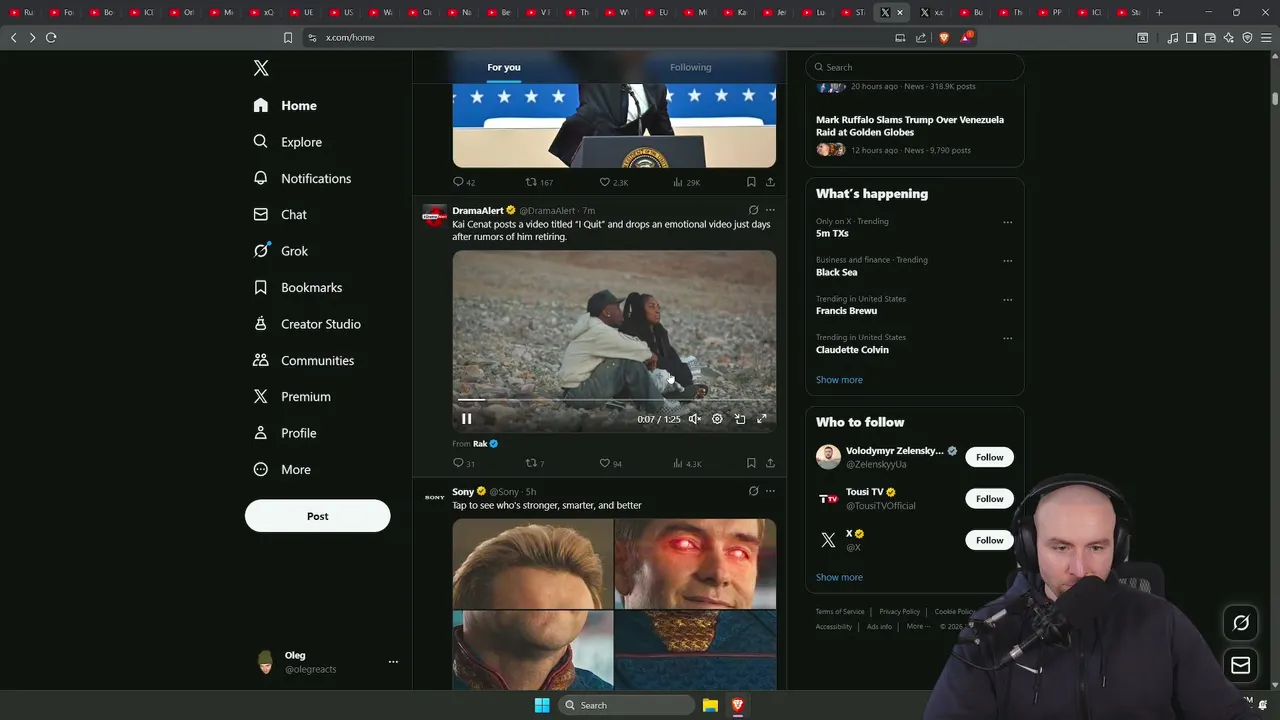1280x720 pixels.
Task: Open DramaAlert profile avatar
Action: [434, 215]
